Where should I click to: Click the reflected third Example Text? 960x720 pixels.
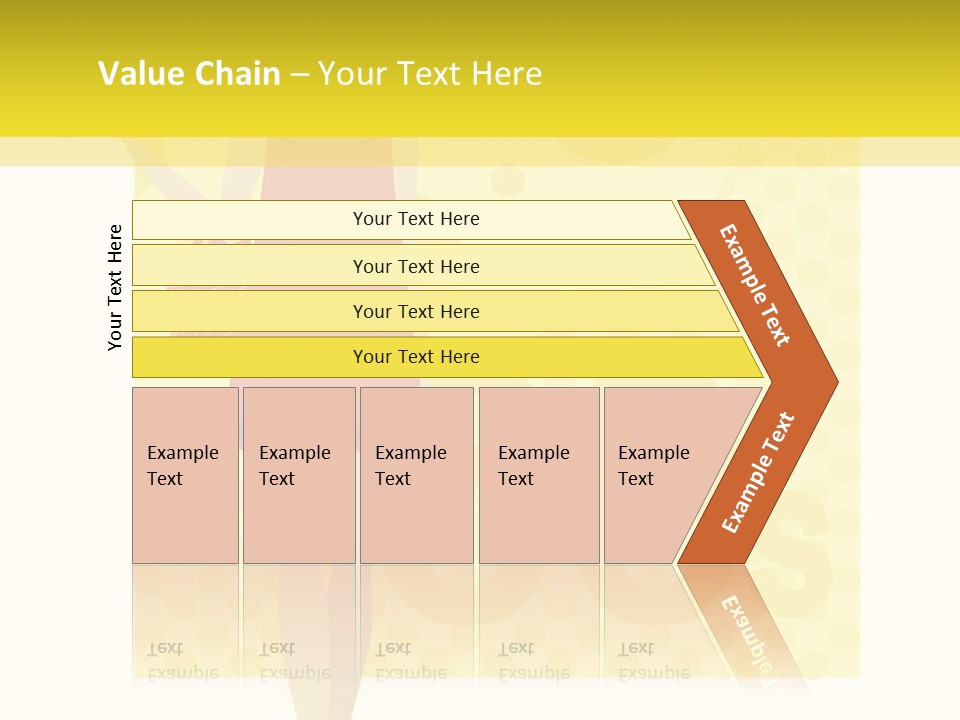tap(410, 660)
